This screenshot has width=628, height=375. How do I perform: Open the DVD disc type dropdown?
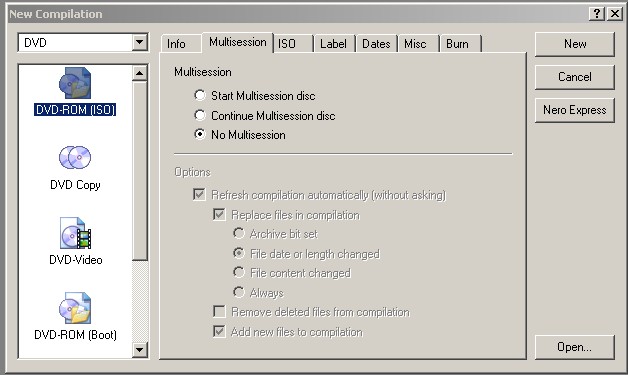(x=139, y=42)
